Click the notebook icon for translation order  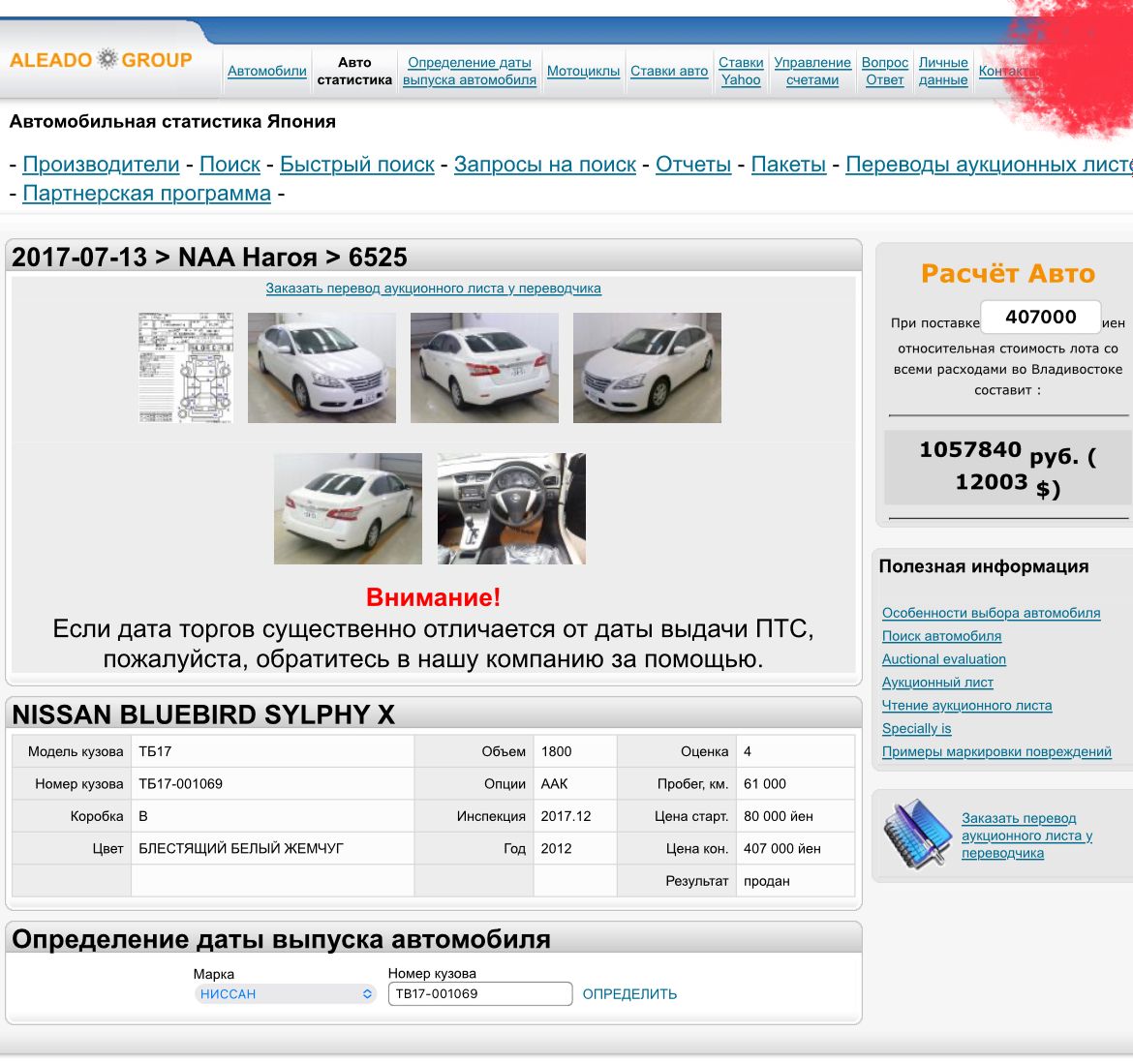[916, 833]
